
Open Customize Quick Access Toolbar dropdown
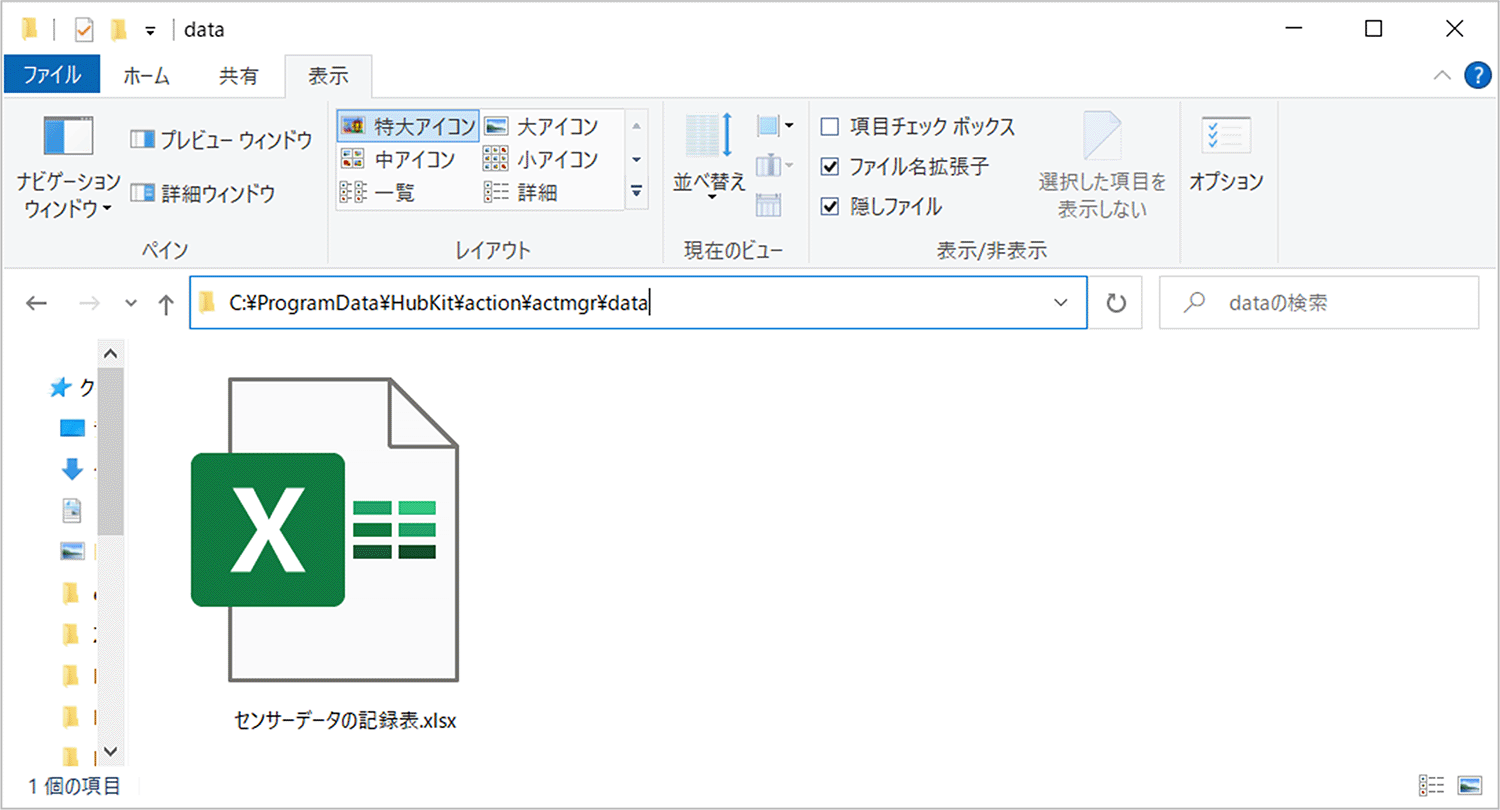click(150, 31)
